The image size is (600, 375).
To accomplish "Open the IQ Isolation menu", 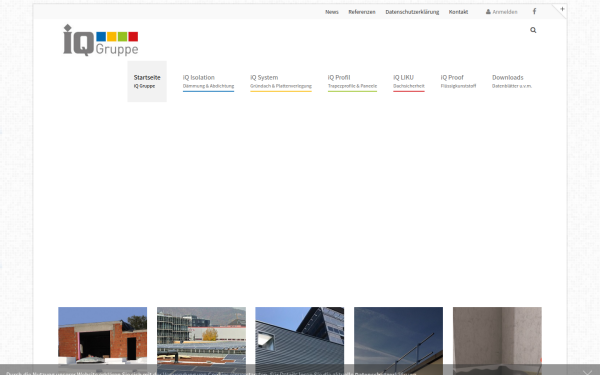I will coord(208,82).
